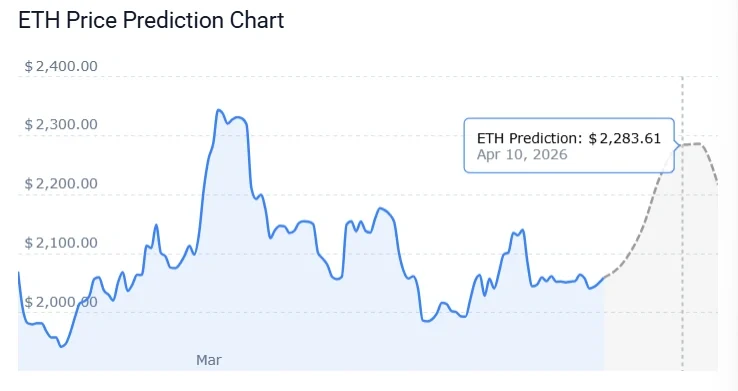Click the Mar month label on axis
Viewport: 738px width, 391px height.
(x=209, y=360)
